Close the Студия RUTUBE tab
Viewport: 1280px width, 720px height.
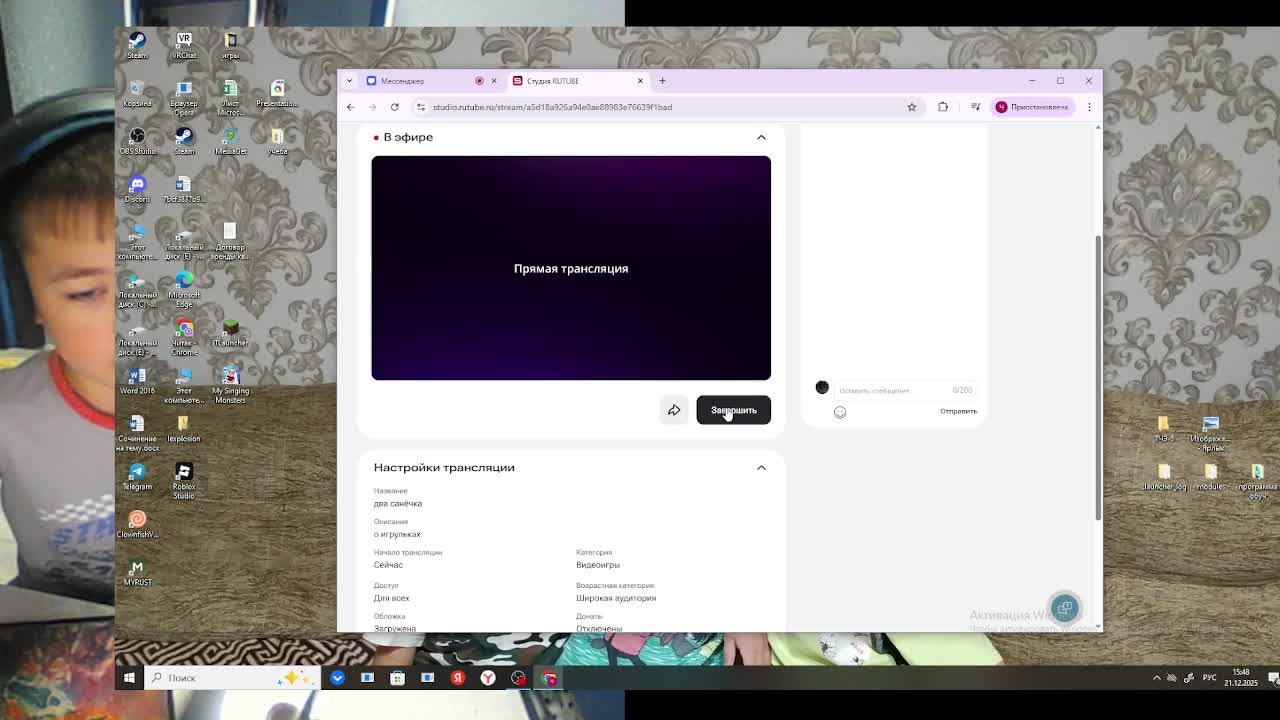click(x=640, y=81)
